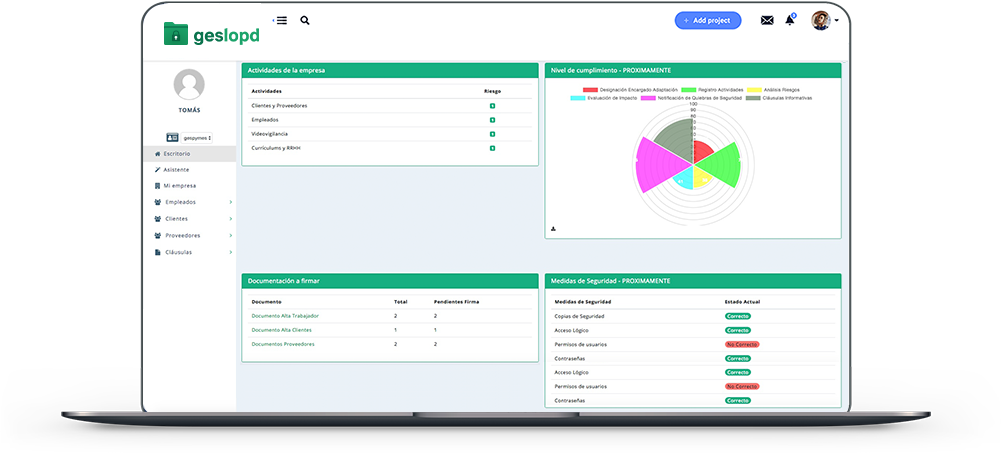This screenshot has height=453, width=1001.
Task: Select Clientes label in the sidebar
Action: coord(177,219)
